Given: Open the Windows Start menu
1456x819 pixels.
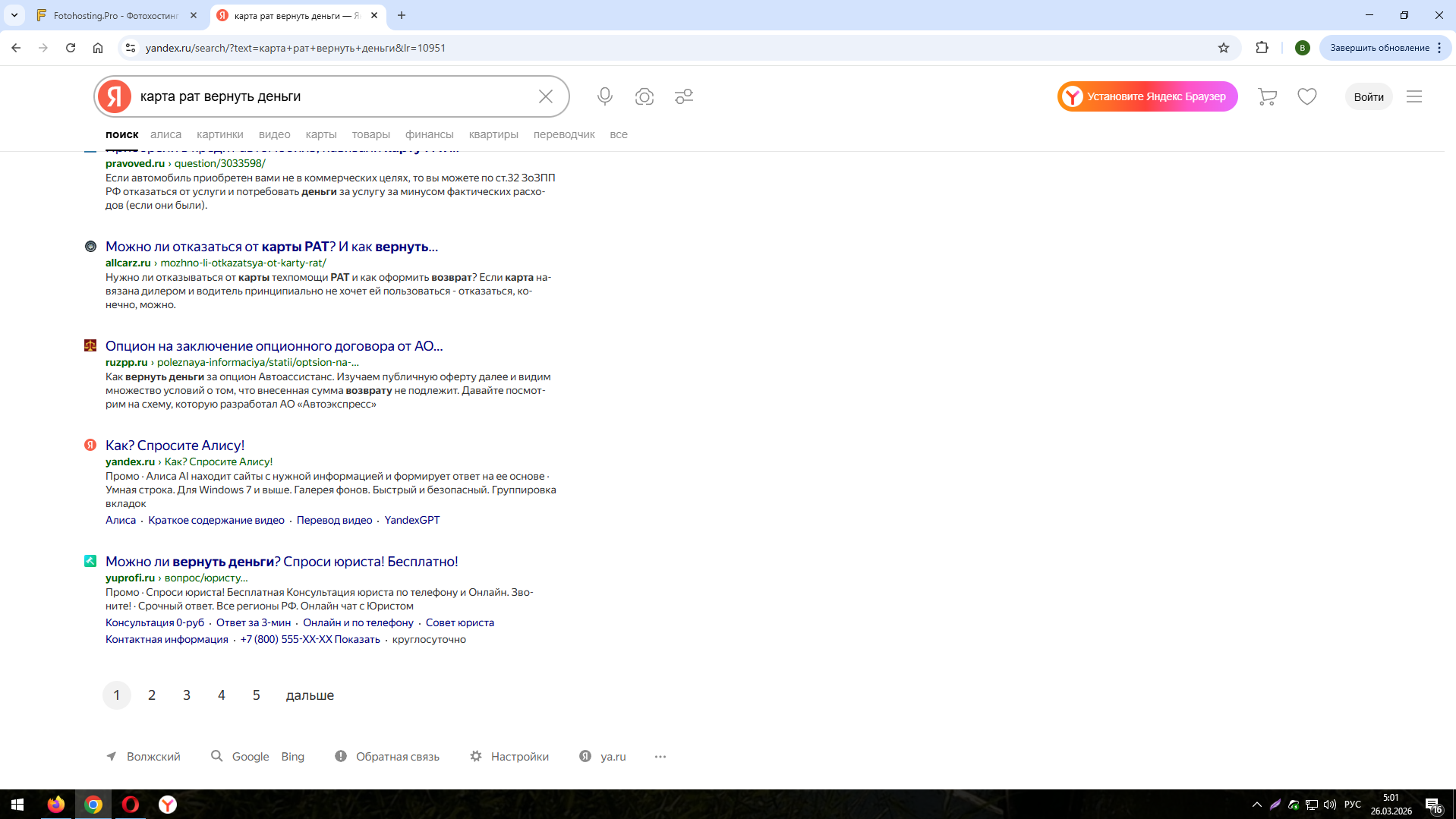Looking at the screenshot, I should click(x=17, y=805).
